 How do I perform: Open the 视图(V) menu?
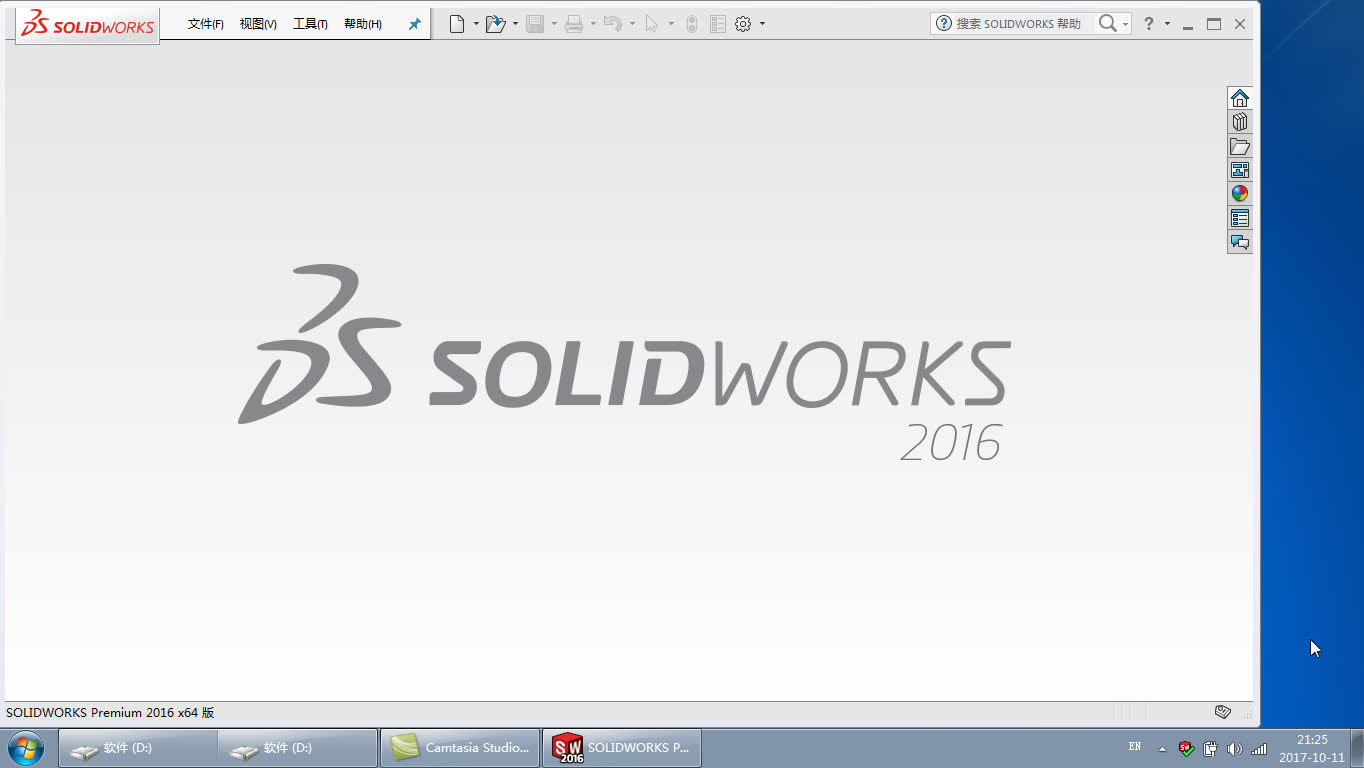[258, 24]
